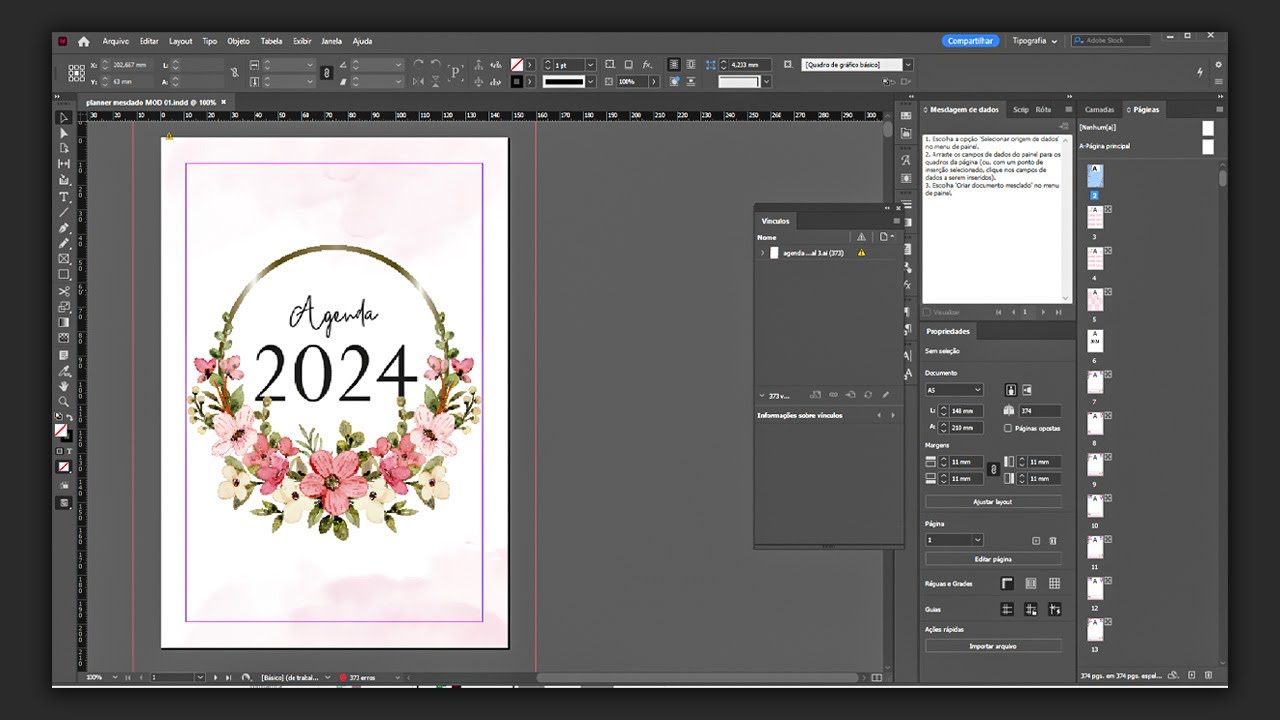Pick the Line tool
Image resolution: width=1280 pixels, height=720 pixels.
(64, 212)
